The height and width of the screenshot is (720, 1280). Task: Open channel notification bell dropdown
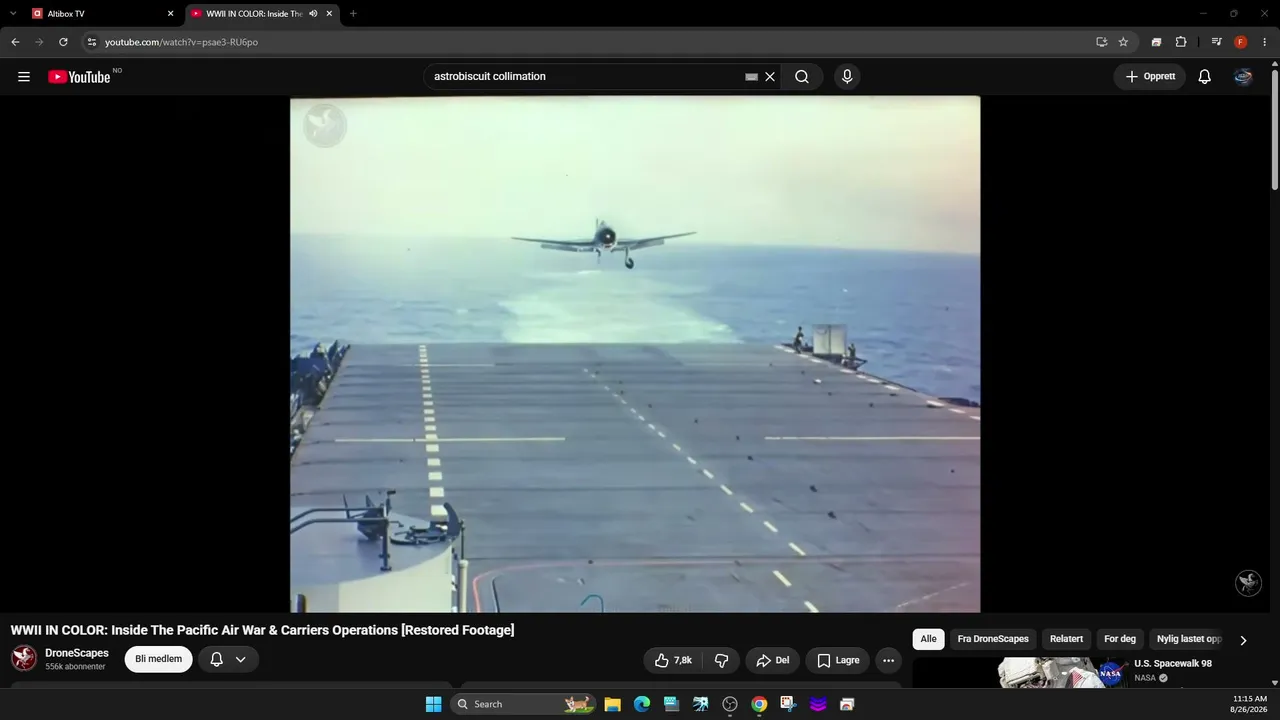coord(228,659)
